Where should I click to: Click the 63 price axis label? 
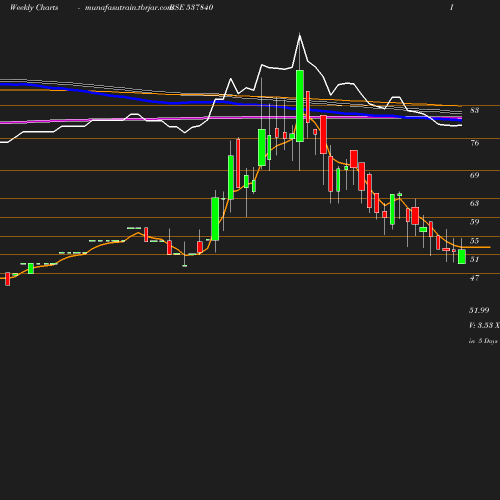click(x=475, y=203)
